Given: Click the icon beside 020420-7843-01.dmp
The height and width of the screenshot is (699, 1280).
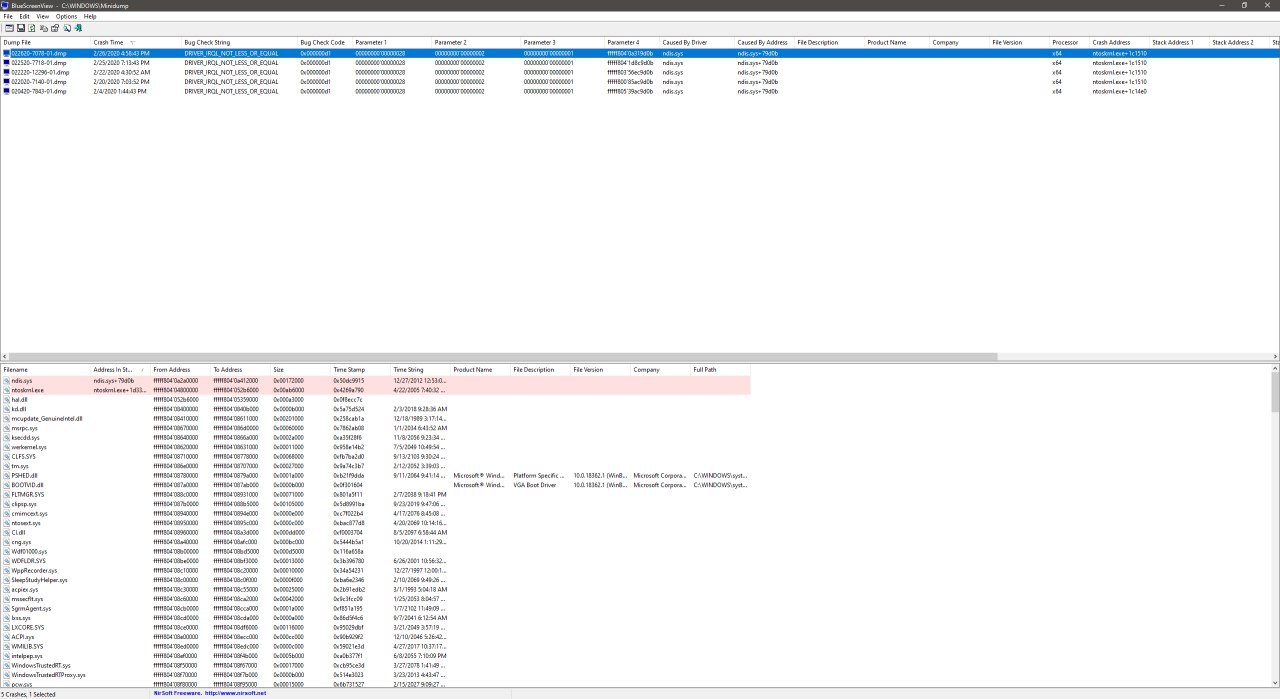Looking at the screenshot, I should click(x=7, y=91).
